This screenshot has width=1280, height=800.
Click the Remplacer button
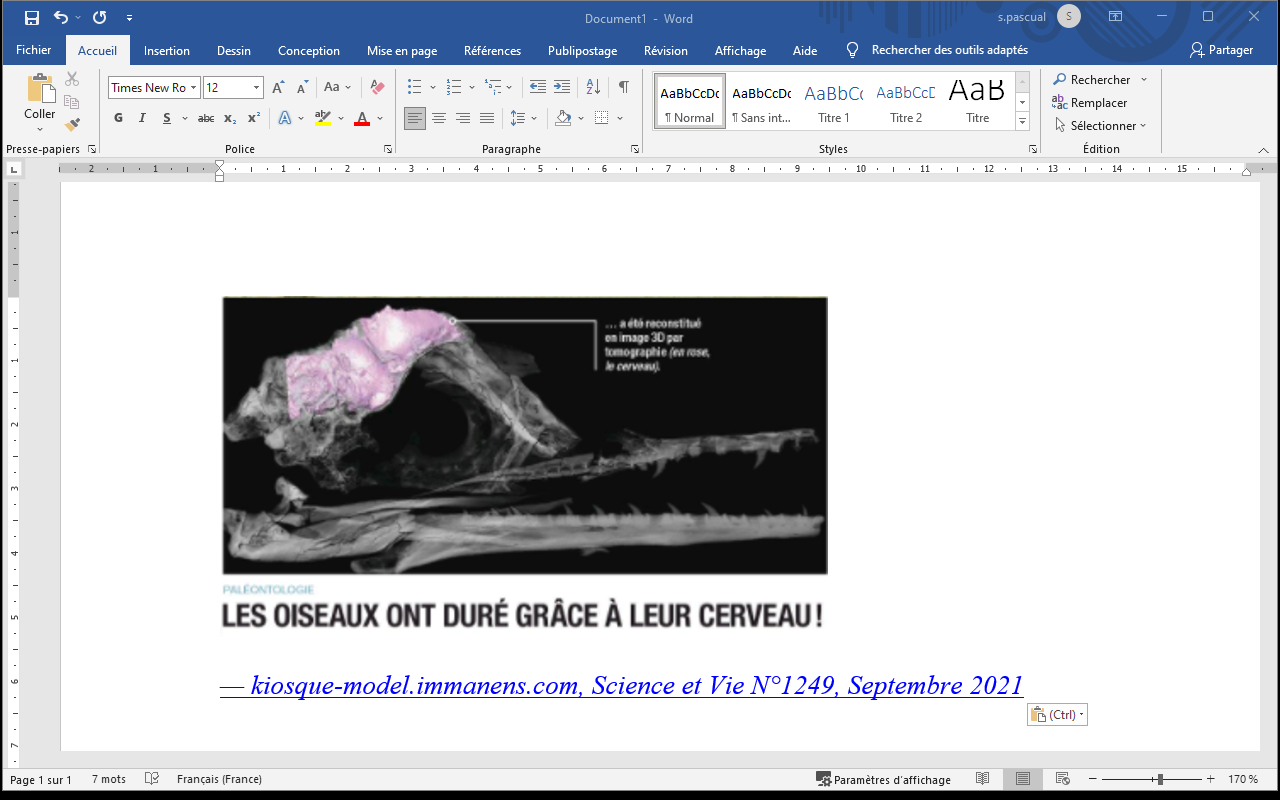click(1089, 103)
